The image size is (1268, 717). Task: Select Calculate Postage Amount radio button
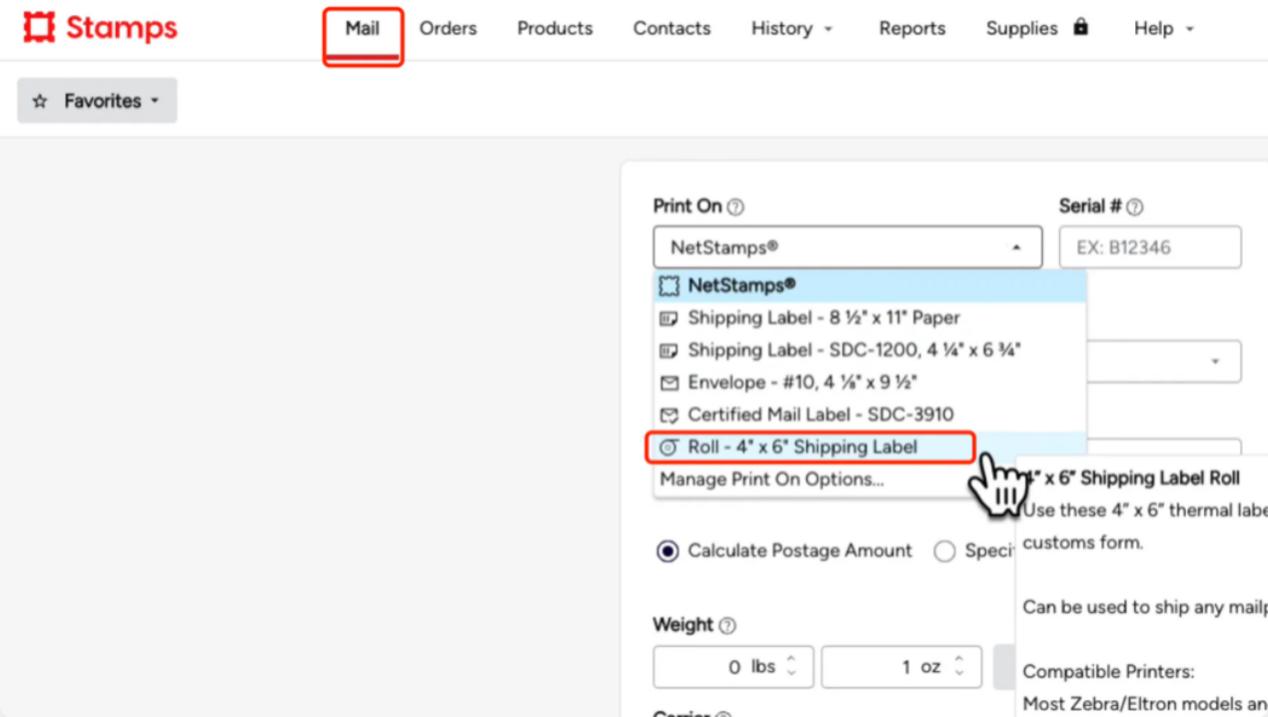[x=667, y=551]
